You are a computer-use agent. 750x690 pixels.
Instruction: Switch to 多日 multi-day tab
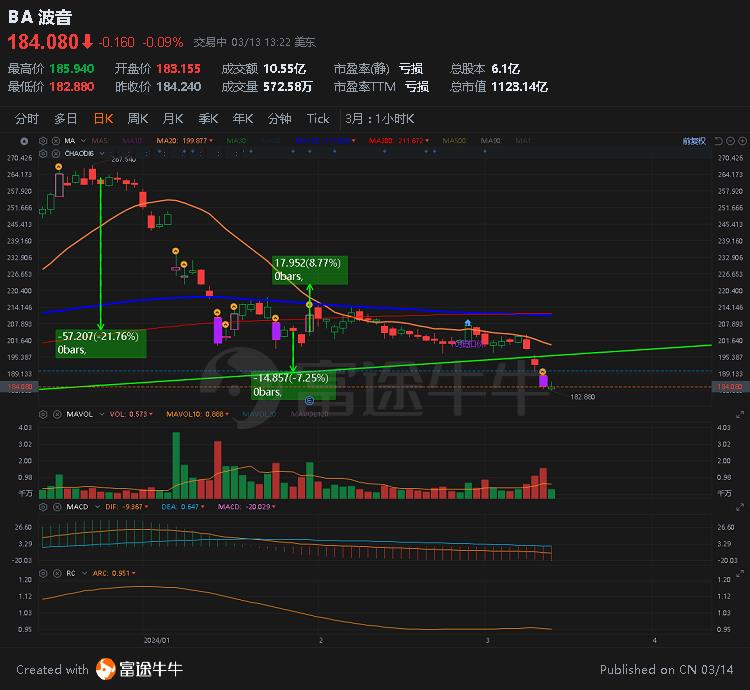[66, 119]
